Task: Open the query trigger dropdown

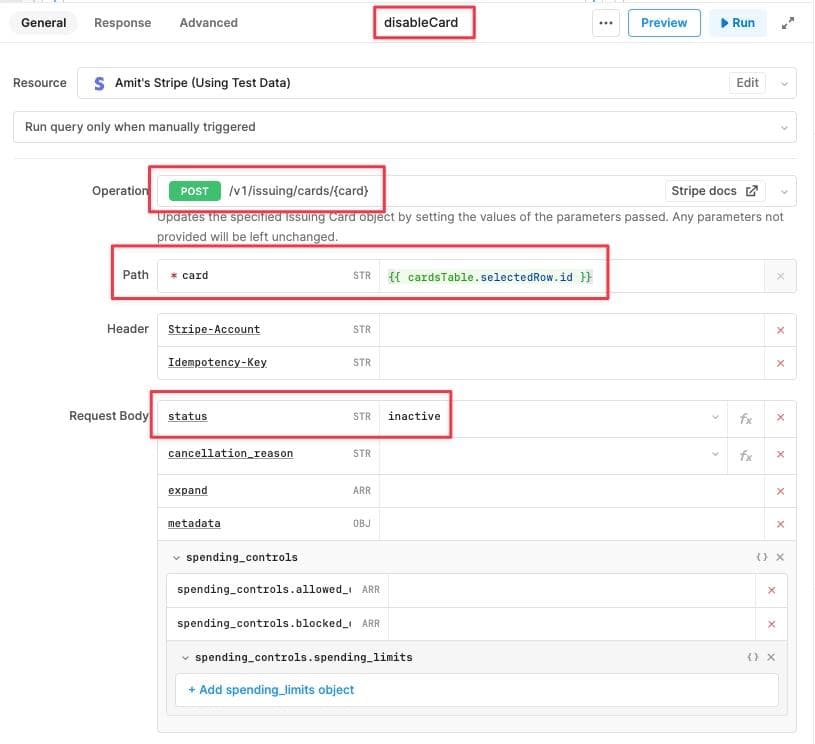Action: click(784, 127)
